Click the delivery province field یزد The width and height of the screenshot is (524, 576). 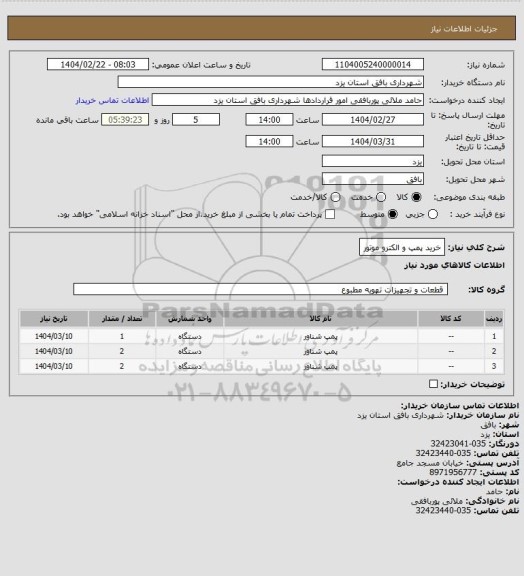click(x=373, y=161)
